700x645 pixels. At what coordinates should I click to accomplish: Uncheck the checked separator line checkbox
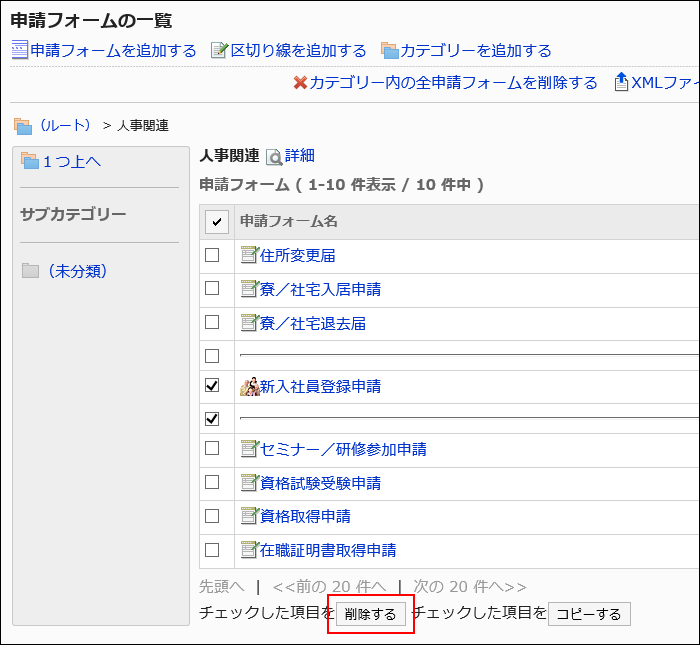pos(212,419)
